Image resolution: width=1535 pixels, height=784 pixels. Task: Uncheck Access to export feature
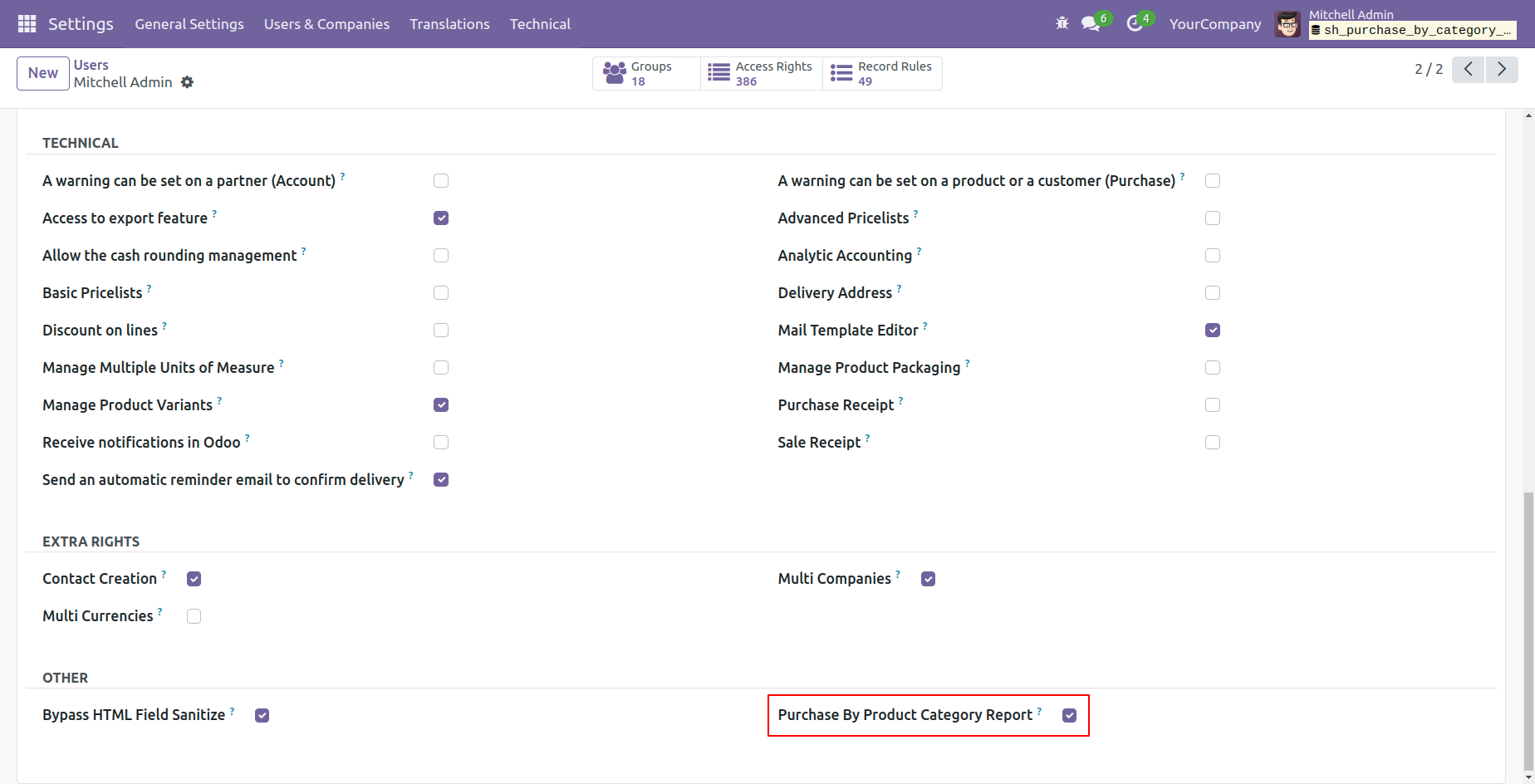click(x=441, y=218)
